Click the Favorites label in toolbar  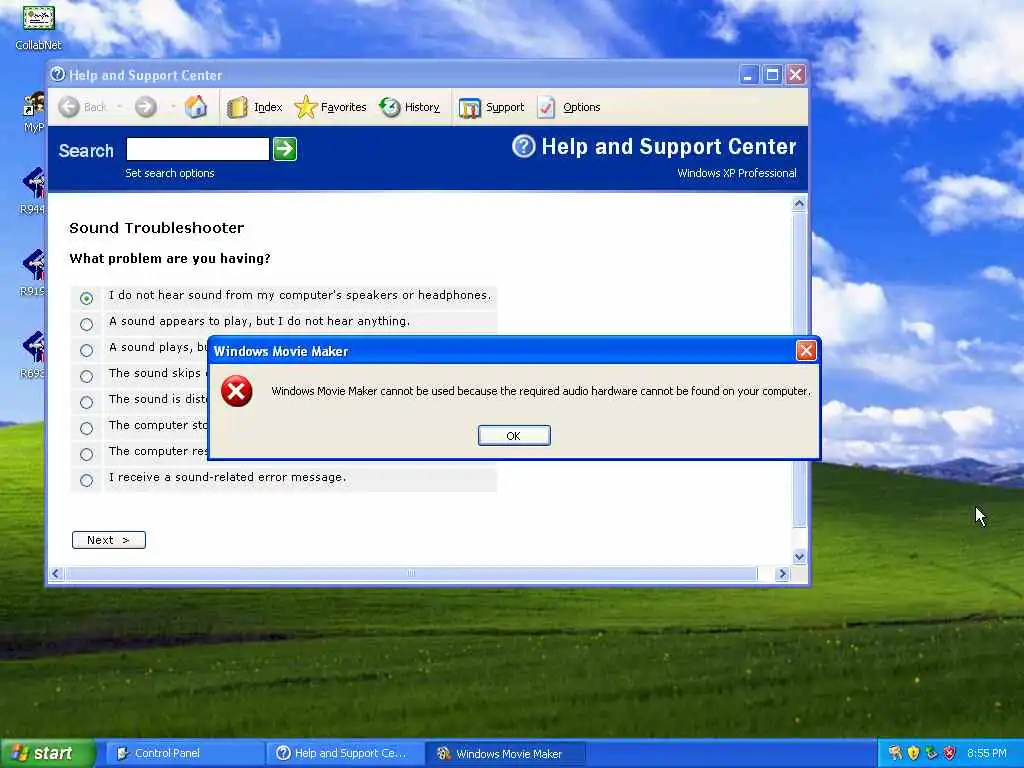344,107
